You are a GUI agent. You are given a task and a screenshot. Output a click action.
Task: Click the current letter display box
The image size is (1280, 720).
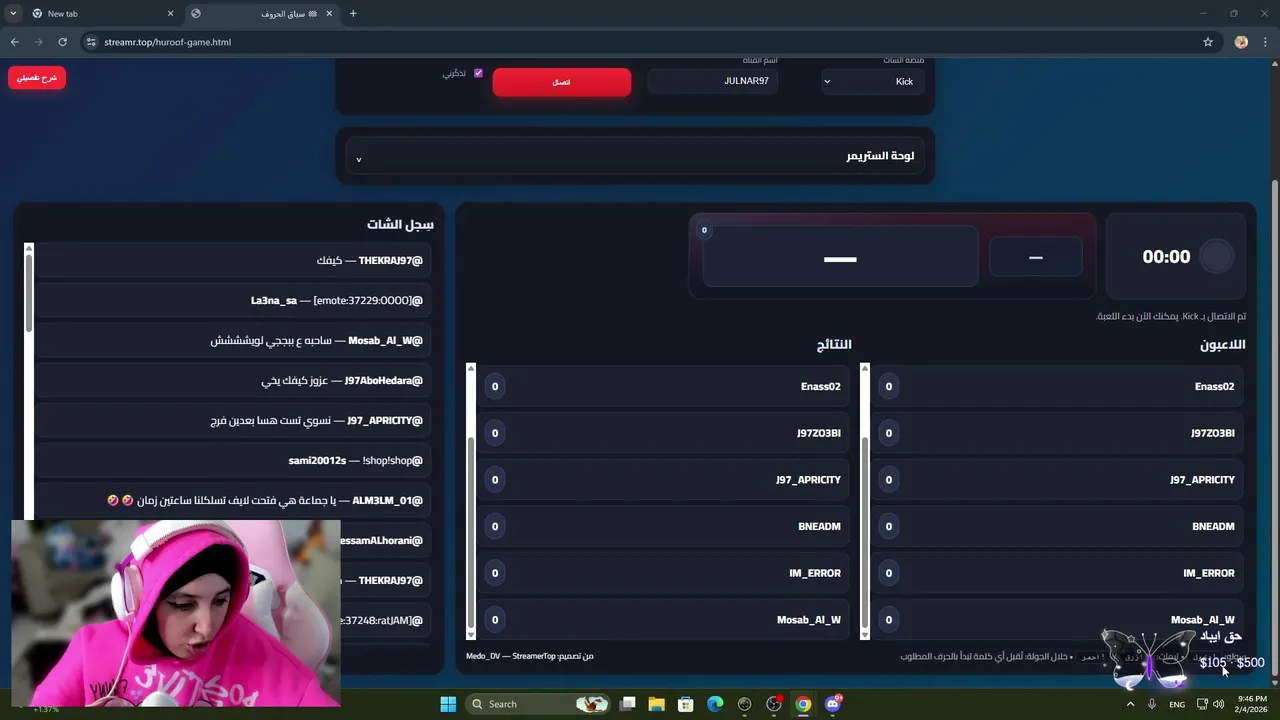click(x=1036, y=257)
